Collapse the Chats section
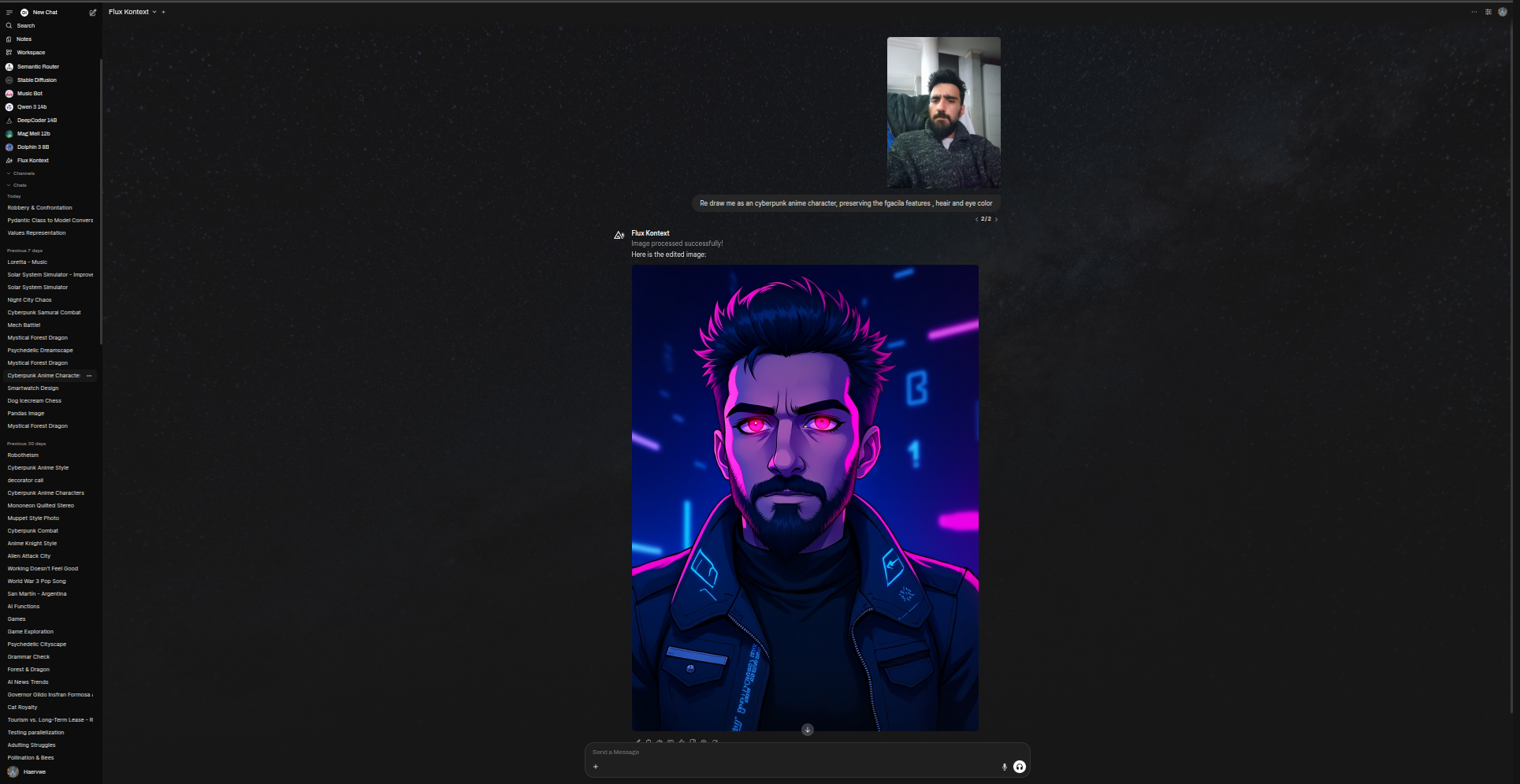The image size is (1520, 784). click(19, 185)
